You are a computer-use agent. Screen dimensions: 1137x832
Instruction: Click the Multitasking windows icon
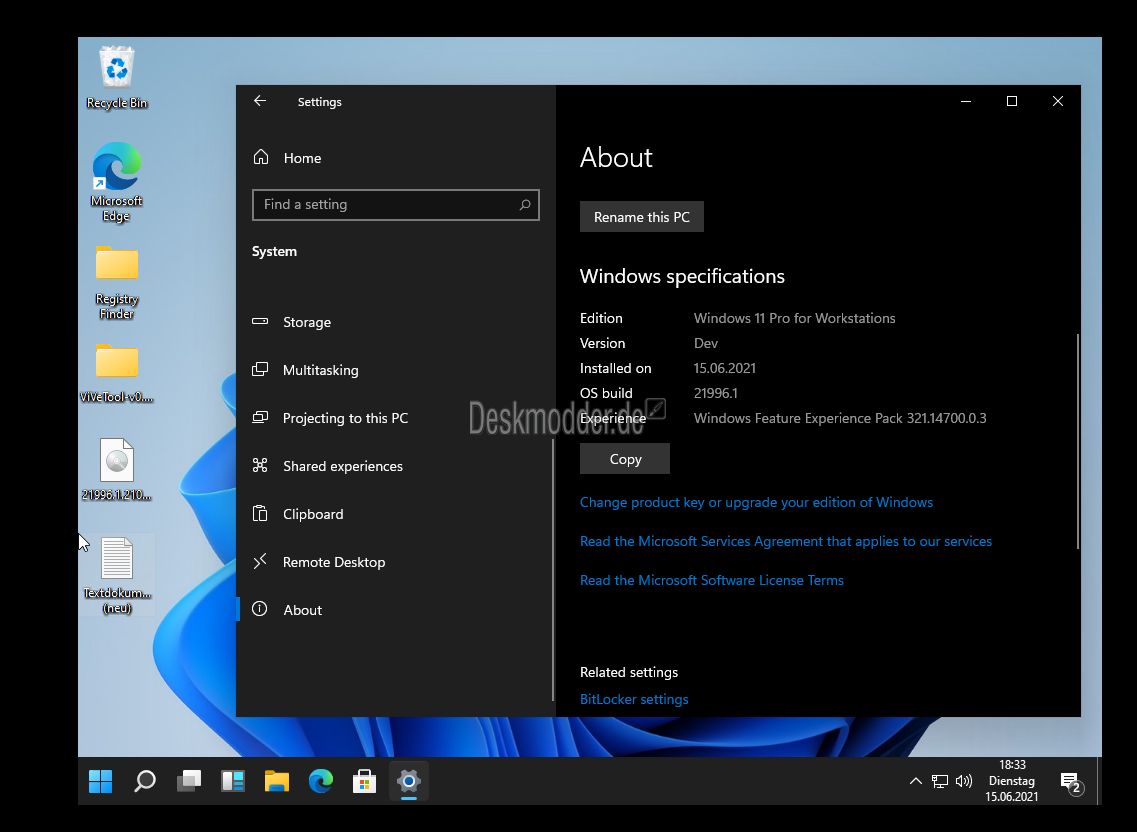[260, 369]
